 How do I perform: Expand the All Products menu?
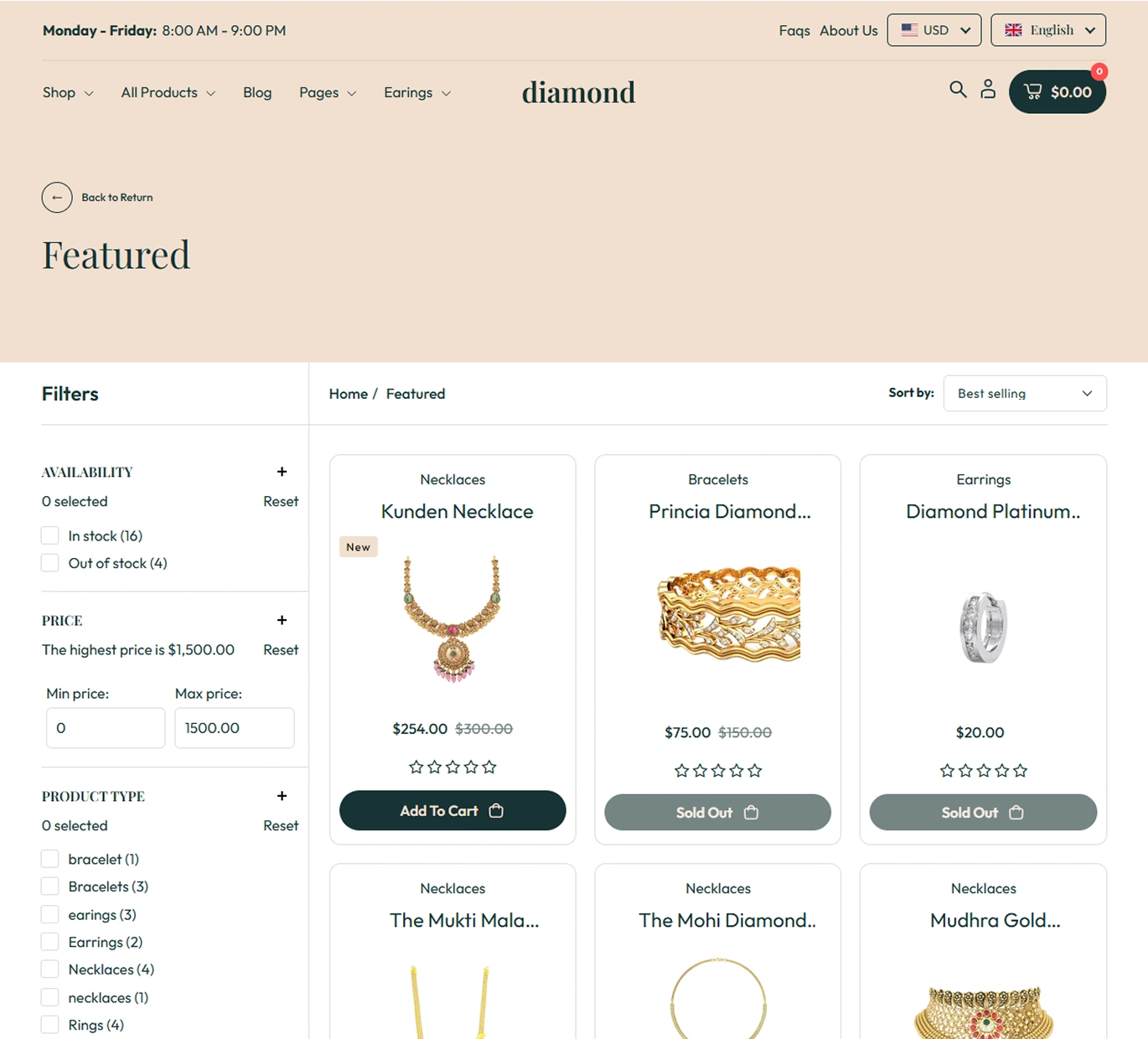(x=168, y=92)
